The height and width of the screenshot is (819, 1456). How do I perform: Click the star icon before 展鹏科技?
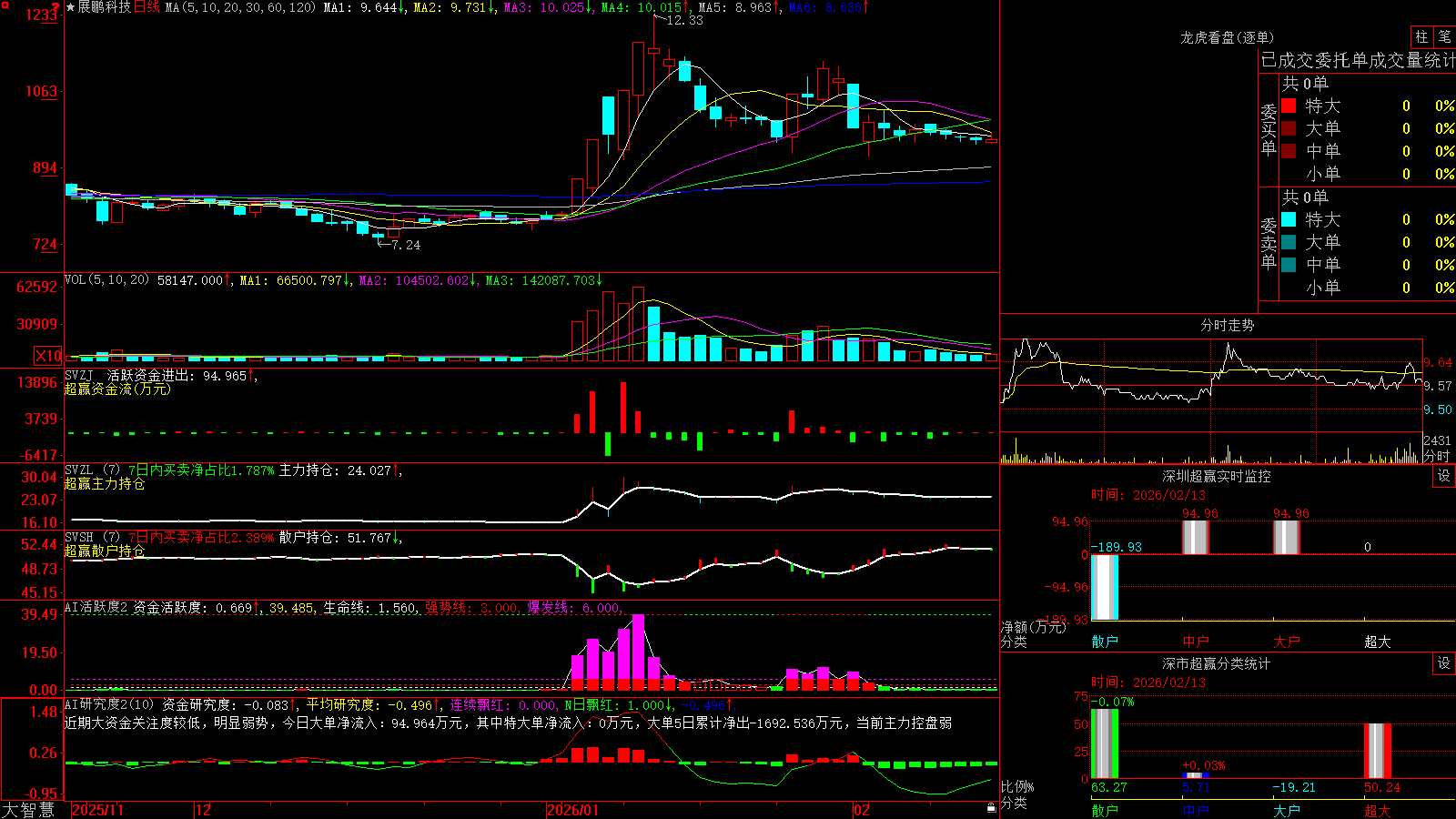[x=70, y=7]
